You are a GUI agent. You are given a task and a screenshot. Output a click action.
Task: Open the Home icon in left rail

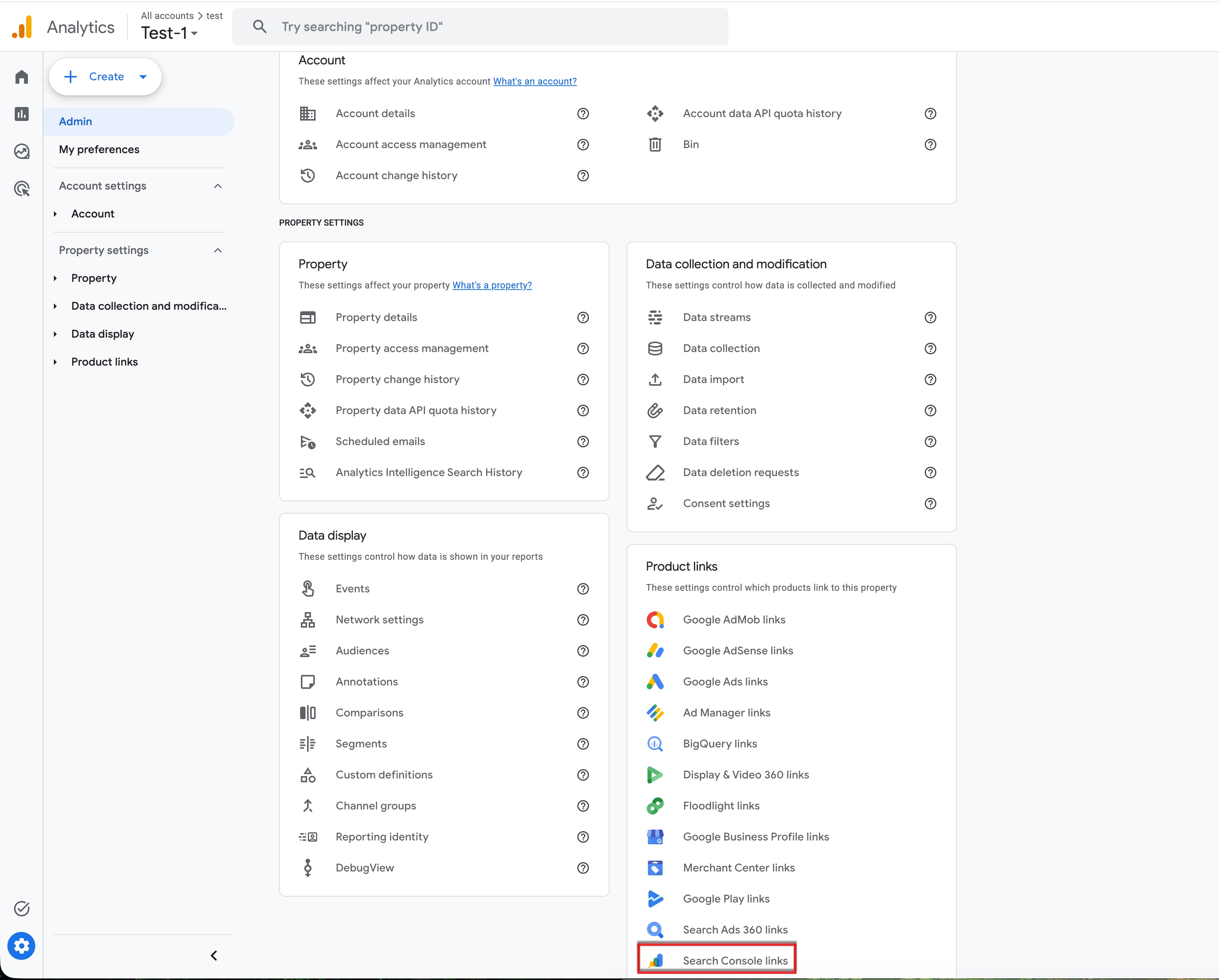click(21, 77)
